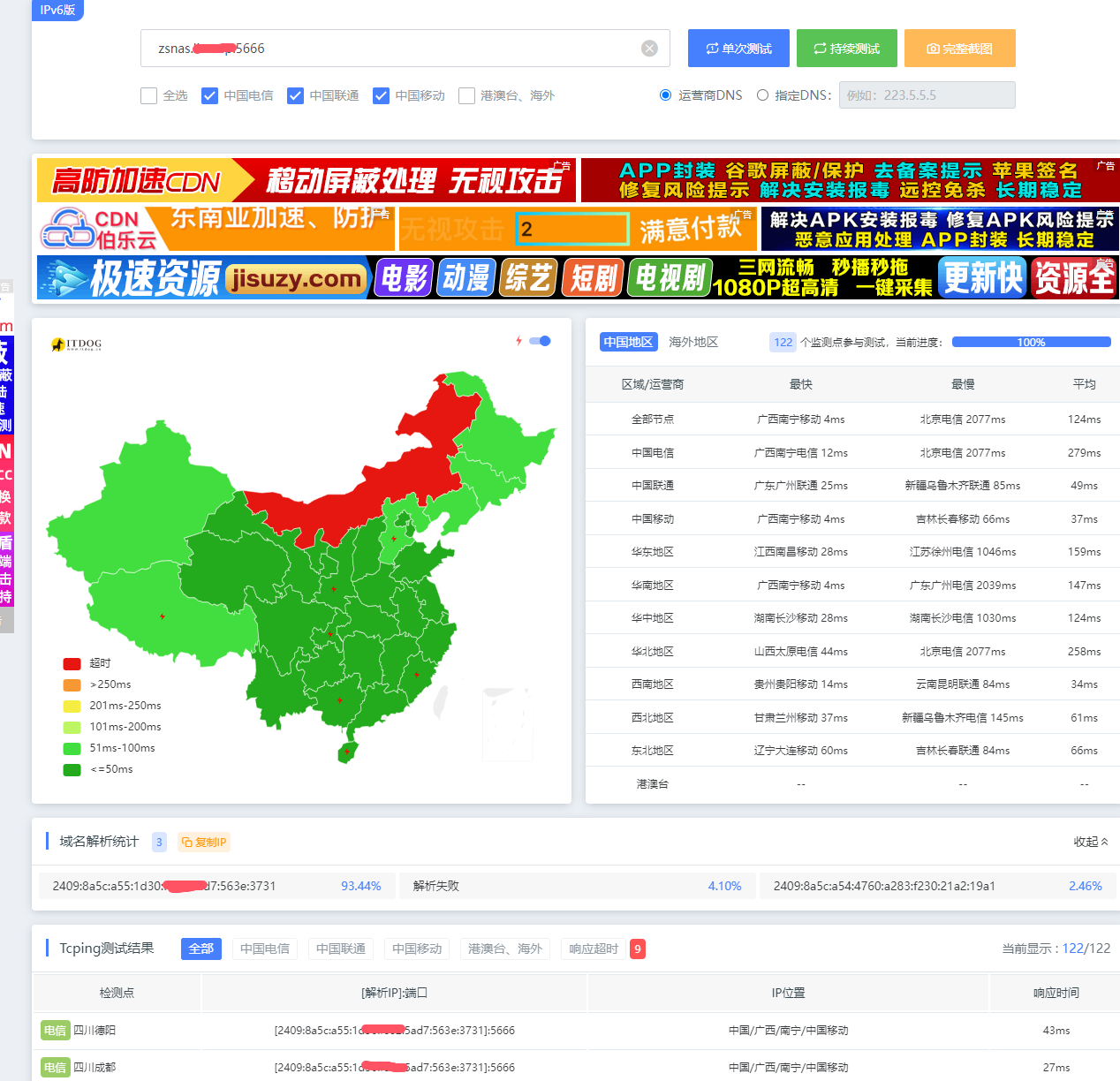Open the APP封装 banner ad

click(850, 180)
